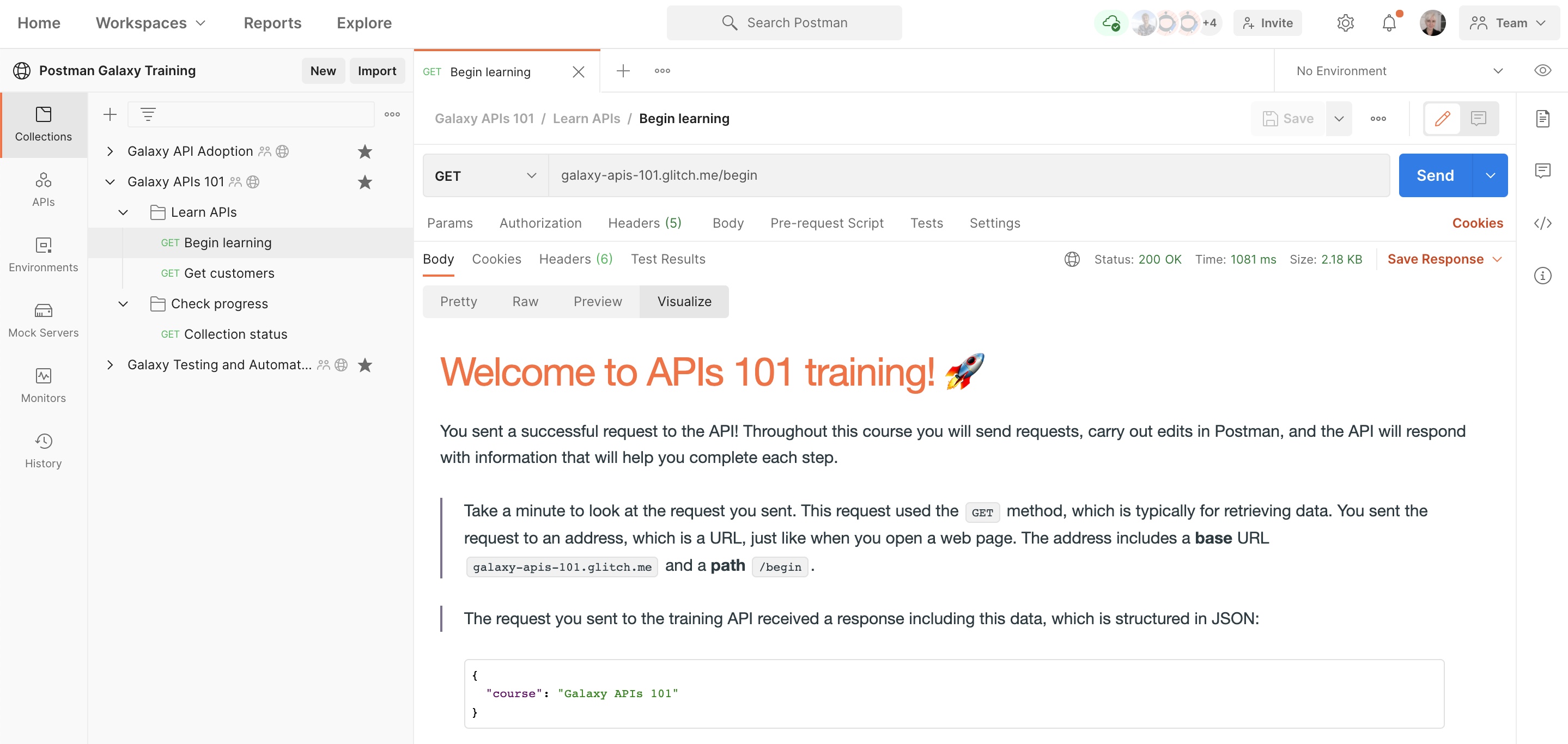Click the filter icon in collections search

(148, 114)
